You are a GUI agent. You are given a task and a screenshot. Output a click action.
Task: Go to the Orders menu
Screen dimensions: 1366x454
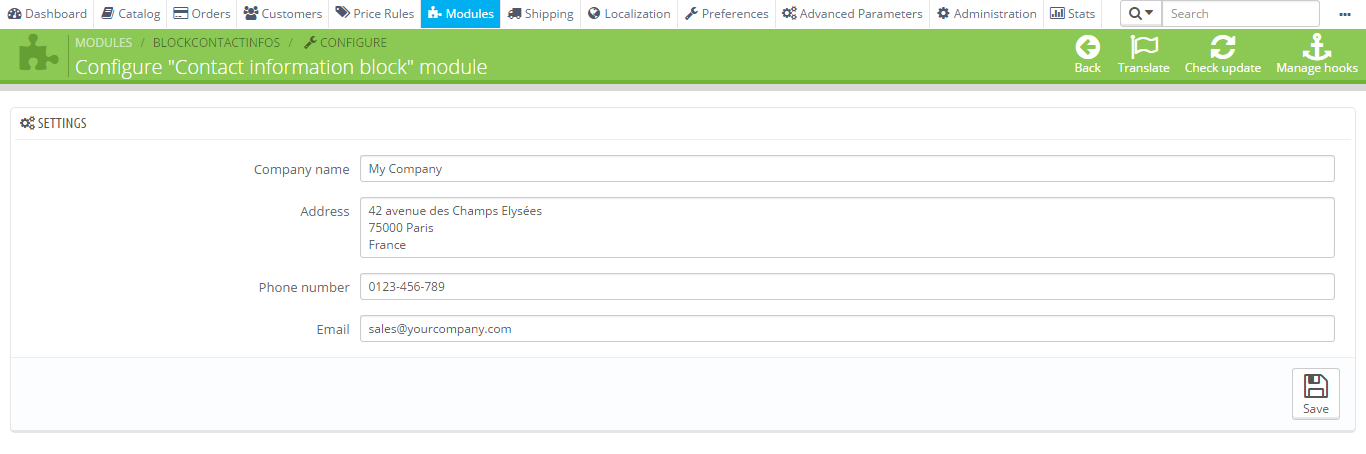[202, 14]
